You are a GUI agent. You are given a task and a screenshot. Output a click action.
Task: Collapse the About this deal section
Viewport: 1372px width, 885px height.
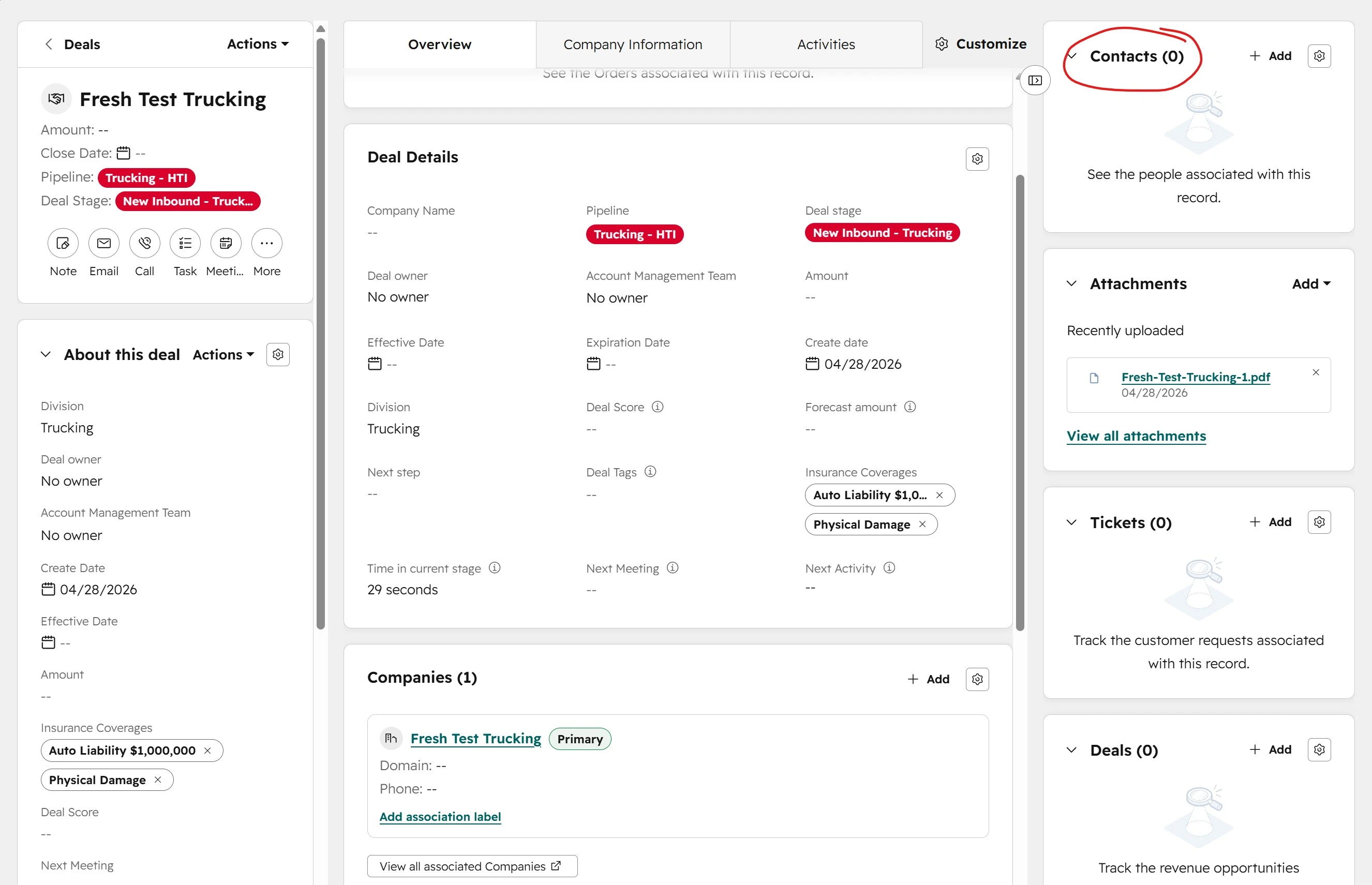click(x=46, y=355)
